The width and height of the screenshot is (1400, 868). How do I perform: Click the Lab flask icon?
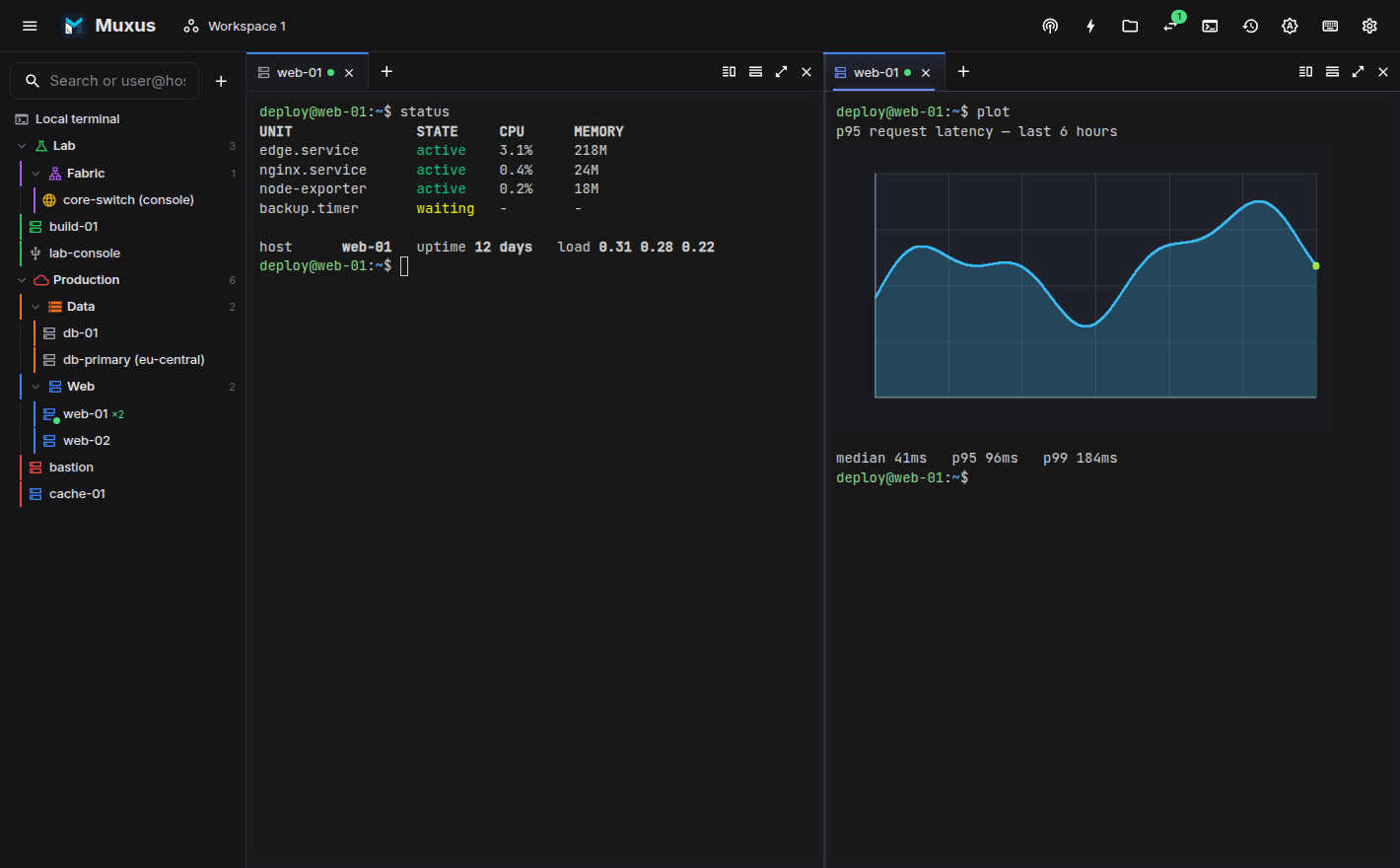point(41,146)
